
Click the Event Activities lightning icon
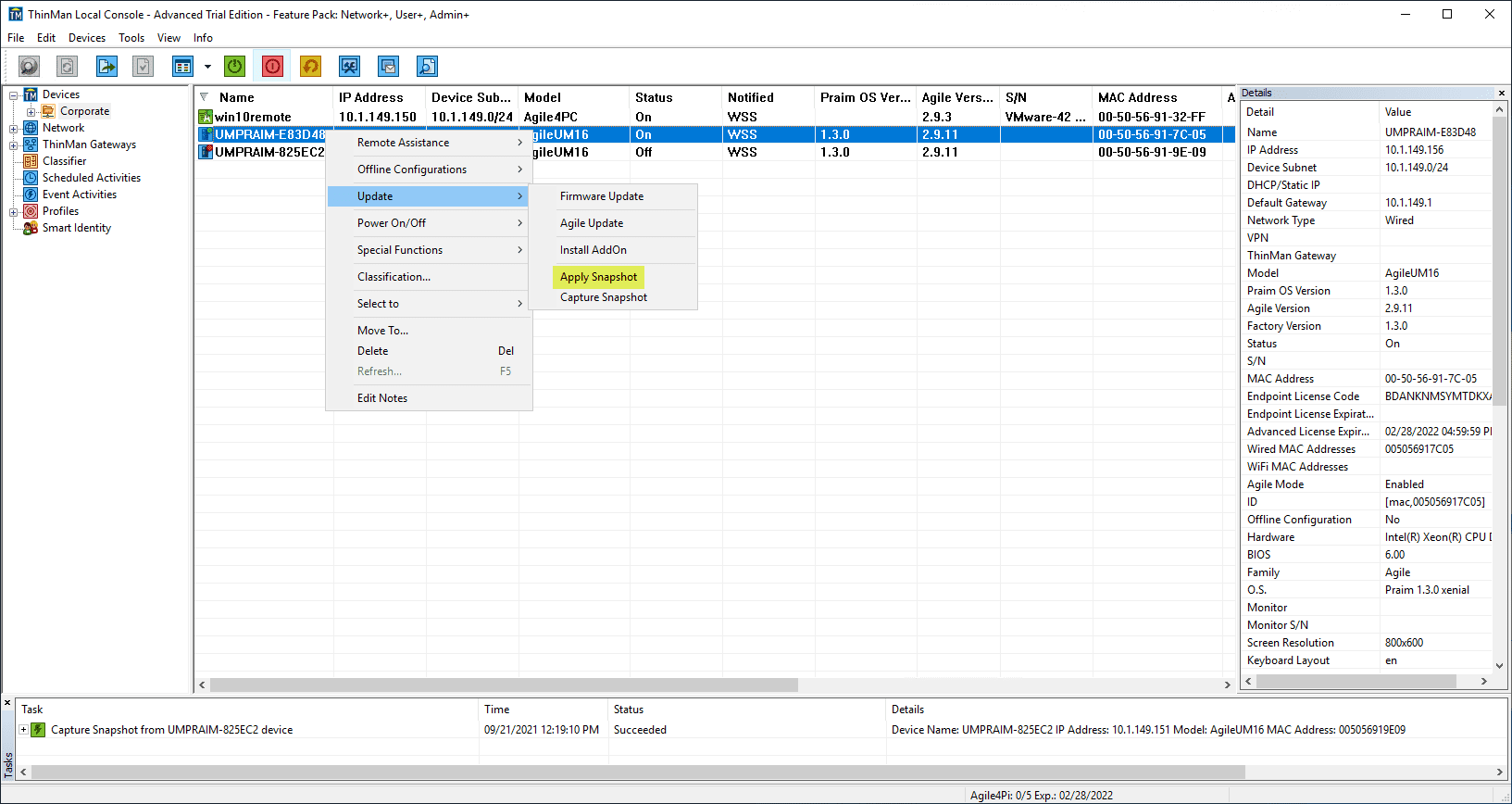(31, 195)
